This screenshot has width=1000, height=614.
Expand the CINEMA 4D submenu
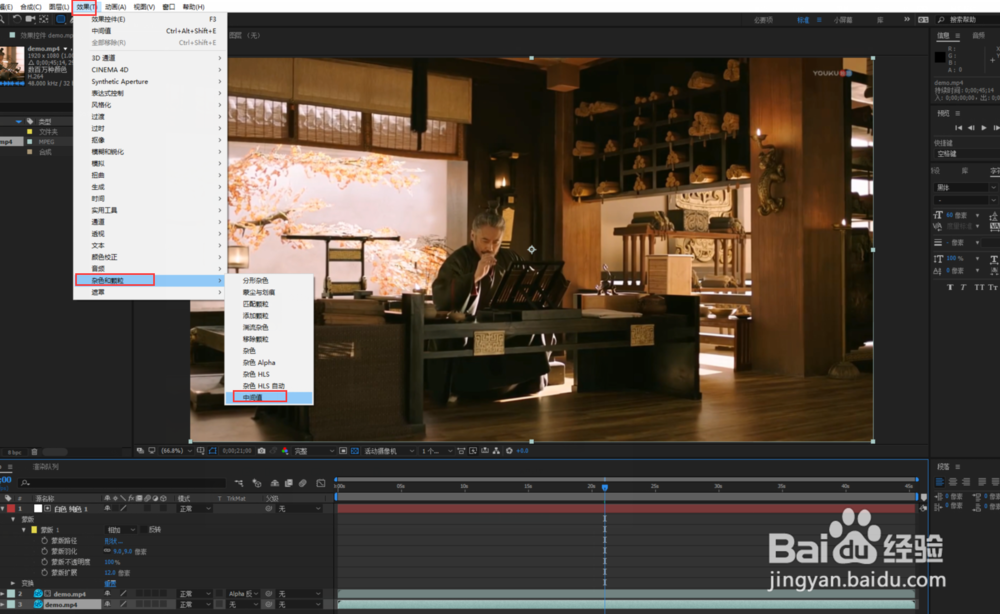150,69
